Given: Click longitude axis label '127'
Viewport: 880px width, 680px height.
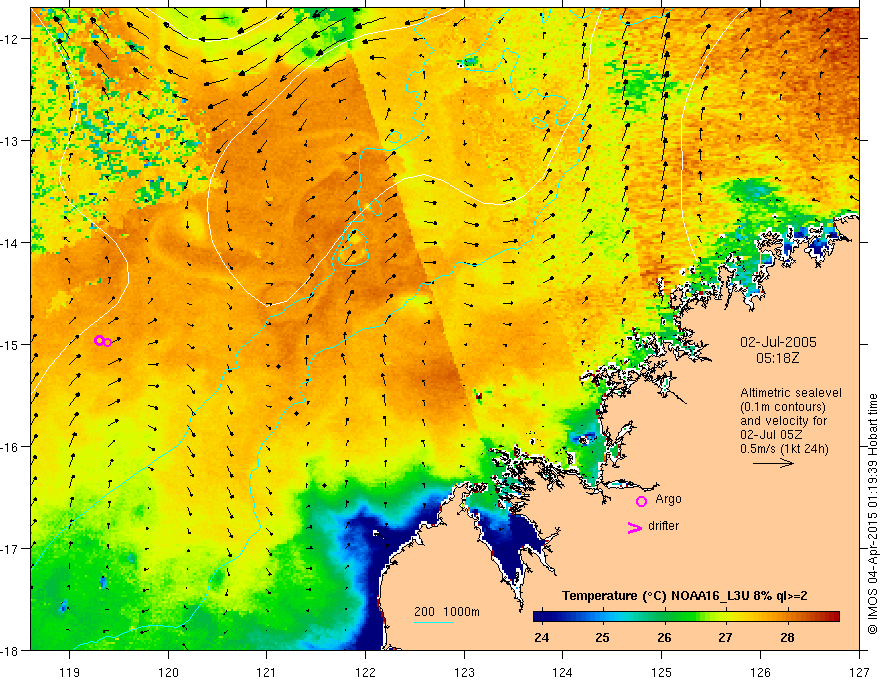Looking at the screenshot, I should pyautogui.click(x=859, y=673).
